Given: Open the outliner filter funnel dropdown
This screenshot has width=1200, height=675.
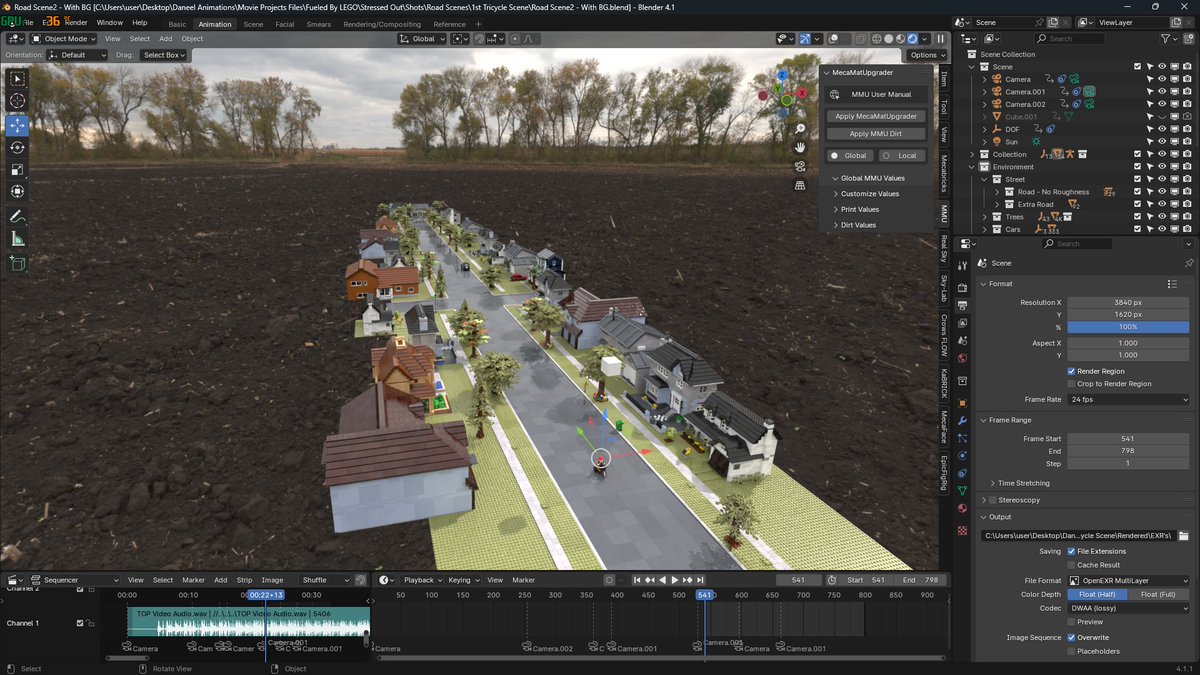Looking at the screenshot, I should (x=1170, y=39).
